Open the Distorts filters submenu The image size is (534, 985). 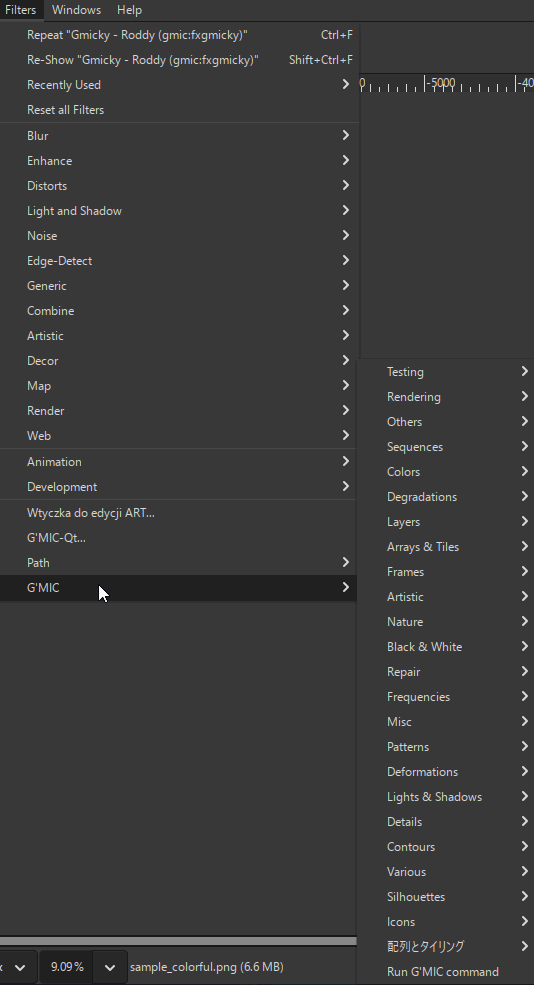[178, 186]
